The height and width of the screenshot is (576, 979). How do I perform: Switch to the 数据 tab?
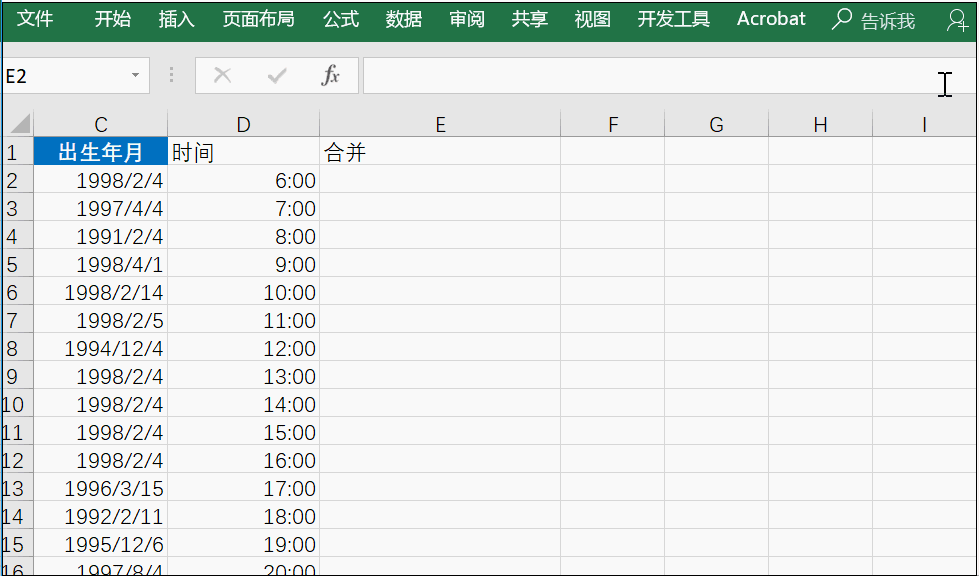tap(404, 19)
